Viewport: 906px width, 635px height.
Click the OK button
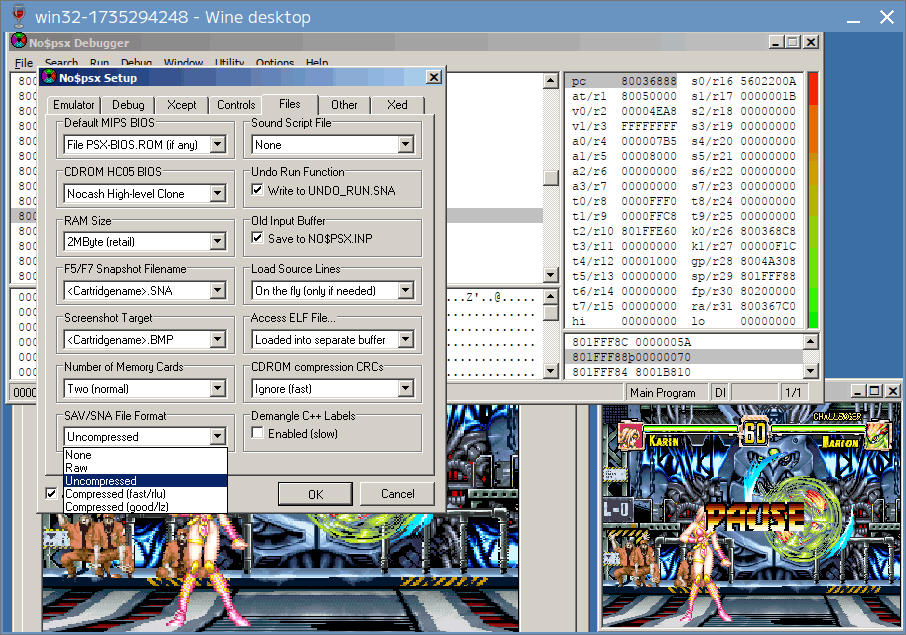[x=315, y=494]
